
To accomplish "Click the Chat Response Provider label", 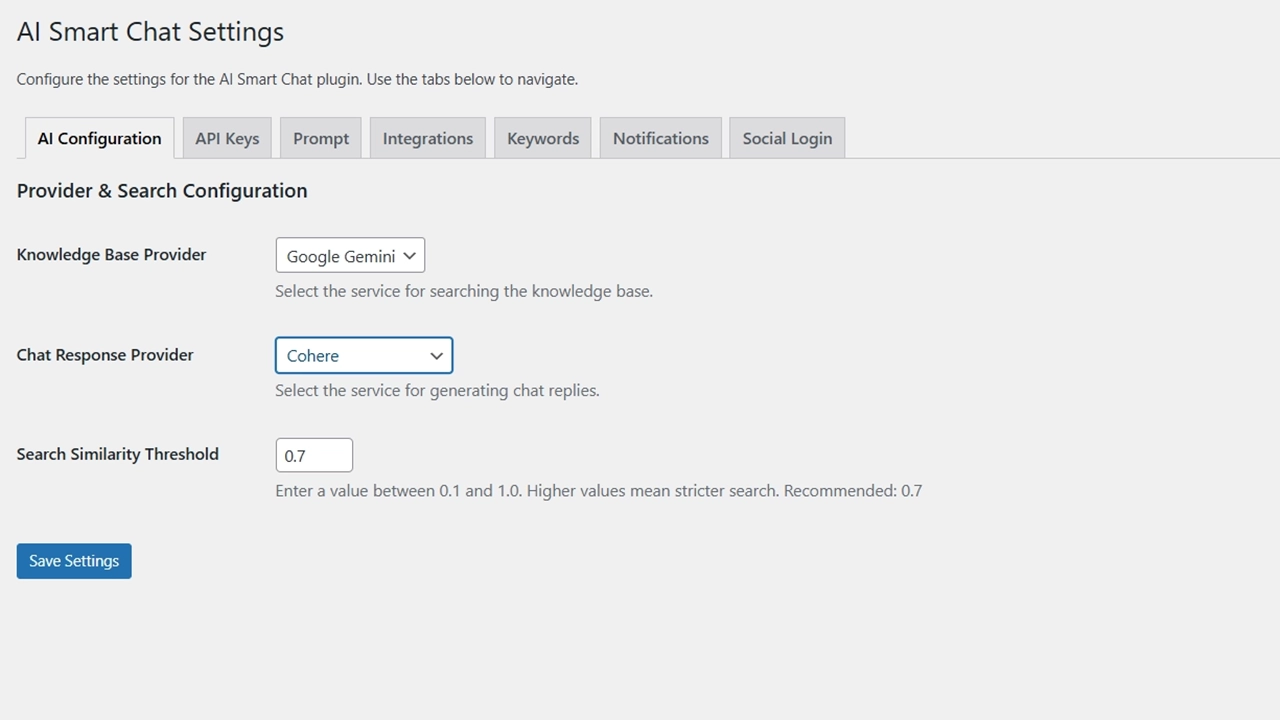I will (105, 354).
